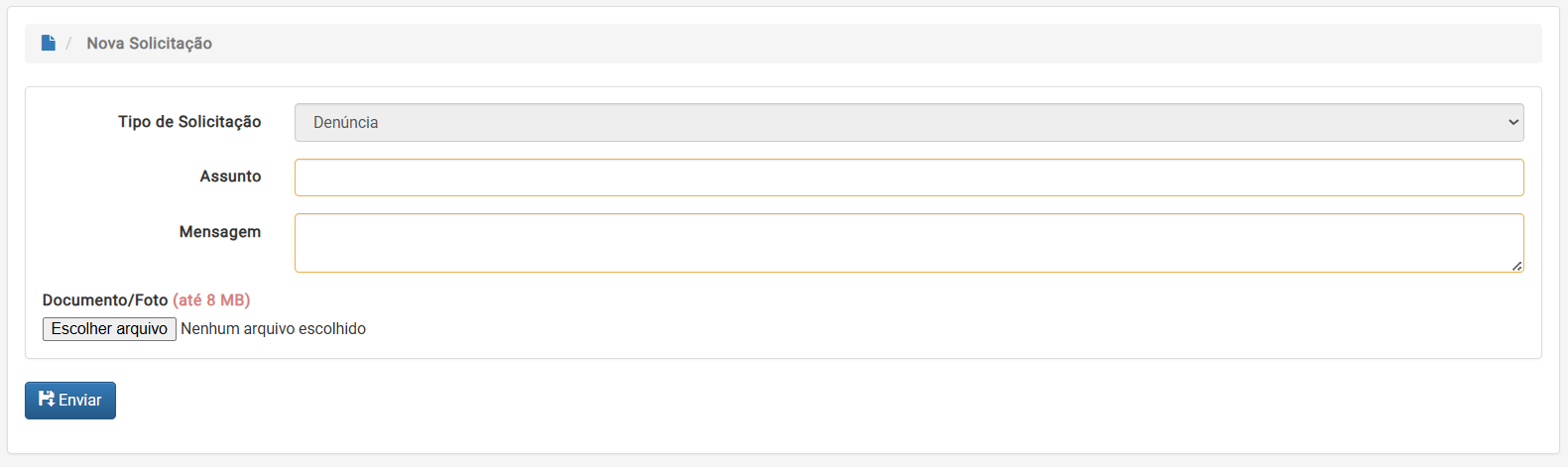Viewport: 1568px width, 467px height.
Task: Click the Mensagem field label
Action: pos(220,232)
